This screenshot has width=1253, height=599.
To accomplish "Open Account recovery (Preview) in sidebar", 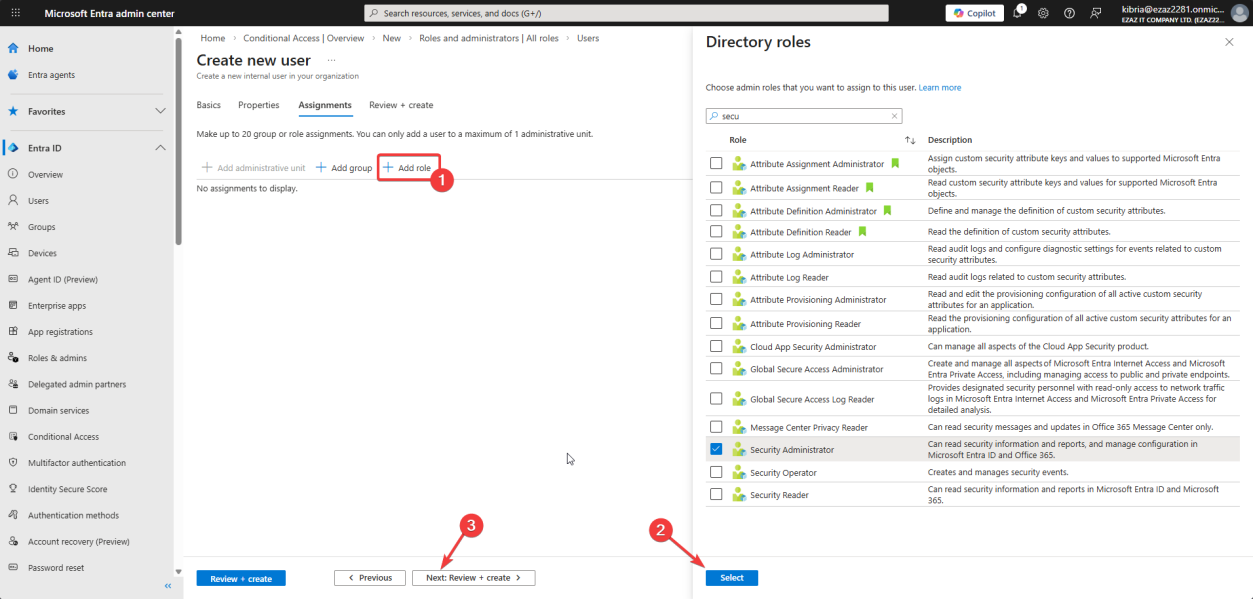I will [79, 542].
